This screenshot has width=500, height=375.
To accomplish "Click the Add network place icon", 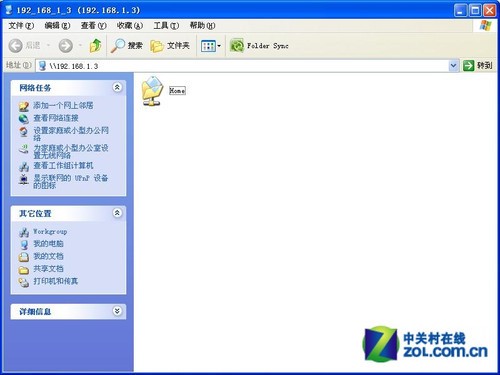I will 24,106.
